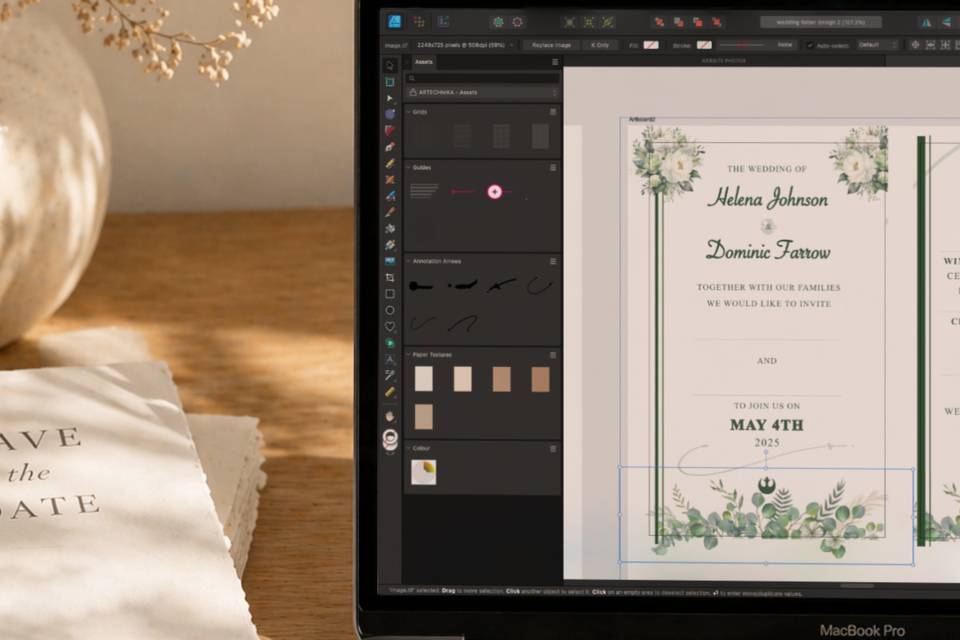Open the Fill colour swatch
Screen dimensions: 960x640
[651, 45]
